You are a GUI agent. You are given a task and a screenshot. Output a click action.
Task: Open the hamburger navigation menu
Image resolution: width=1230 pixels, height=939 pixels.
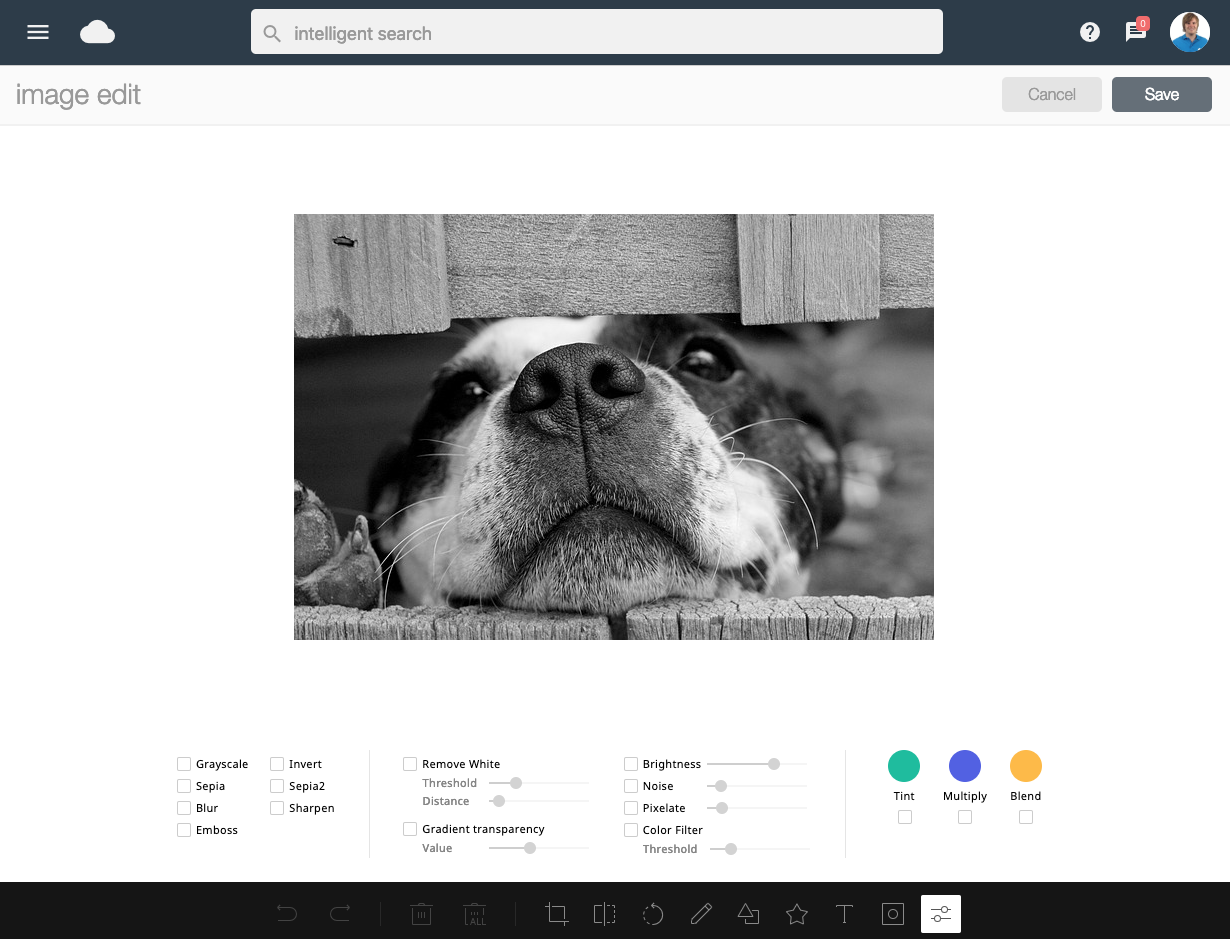tap(37, 32)
